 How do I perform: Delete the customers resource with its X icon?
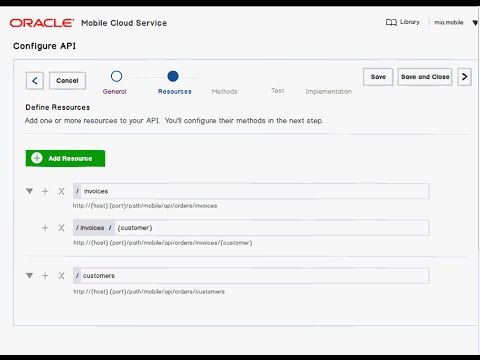pyautogui.click(x=61, y=276)
